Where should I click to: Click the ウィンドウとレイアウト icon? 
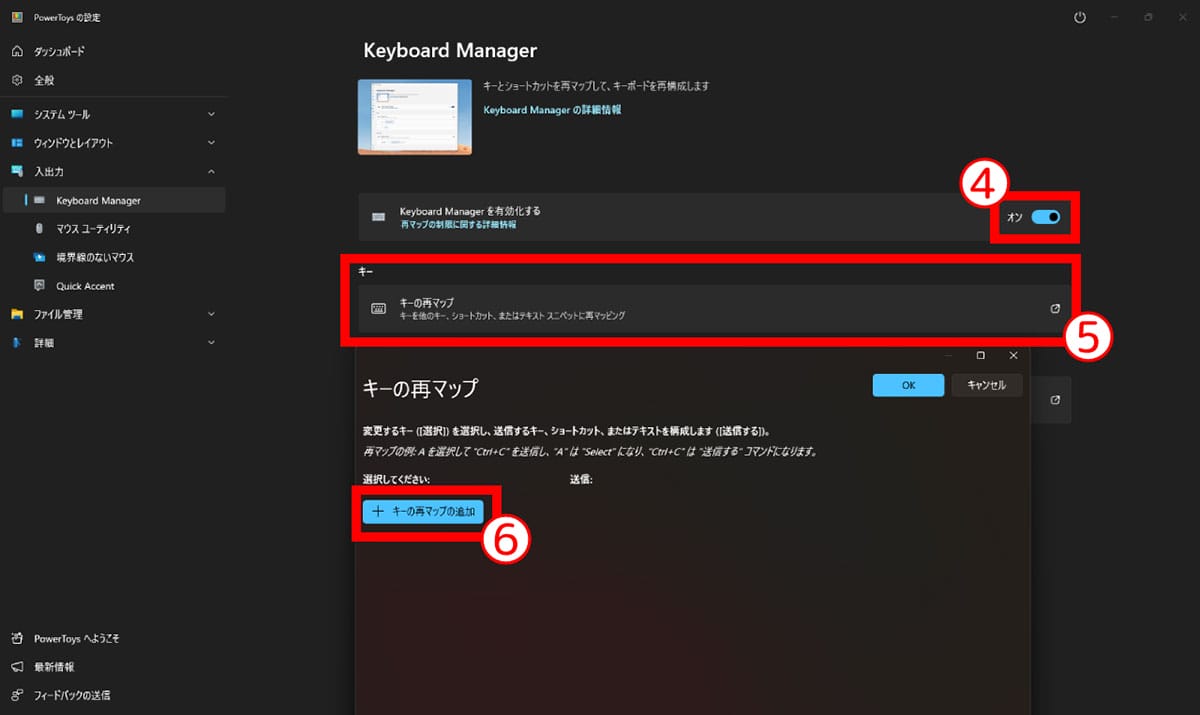[x=17, y=143]
